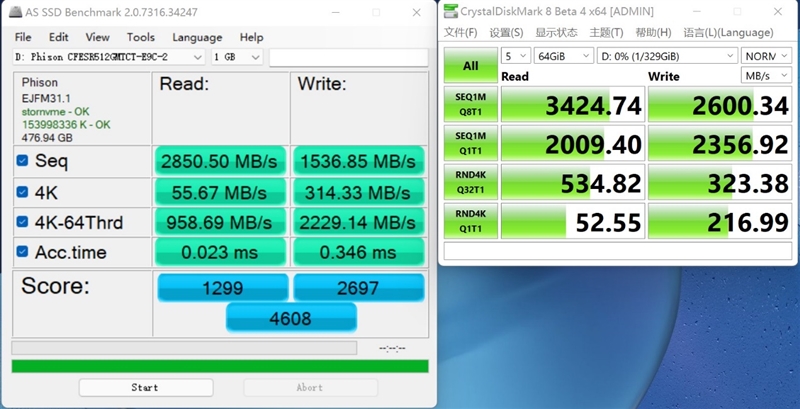
Task: Run the RND4K Q32T1 test
Action: tap(470, 182)
